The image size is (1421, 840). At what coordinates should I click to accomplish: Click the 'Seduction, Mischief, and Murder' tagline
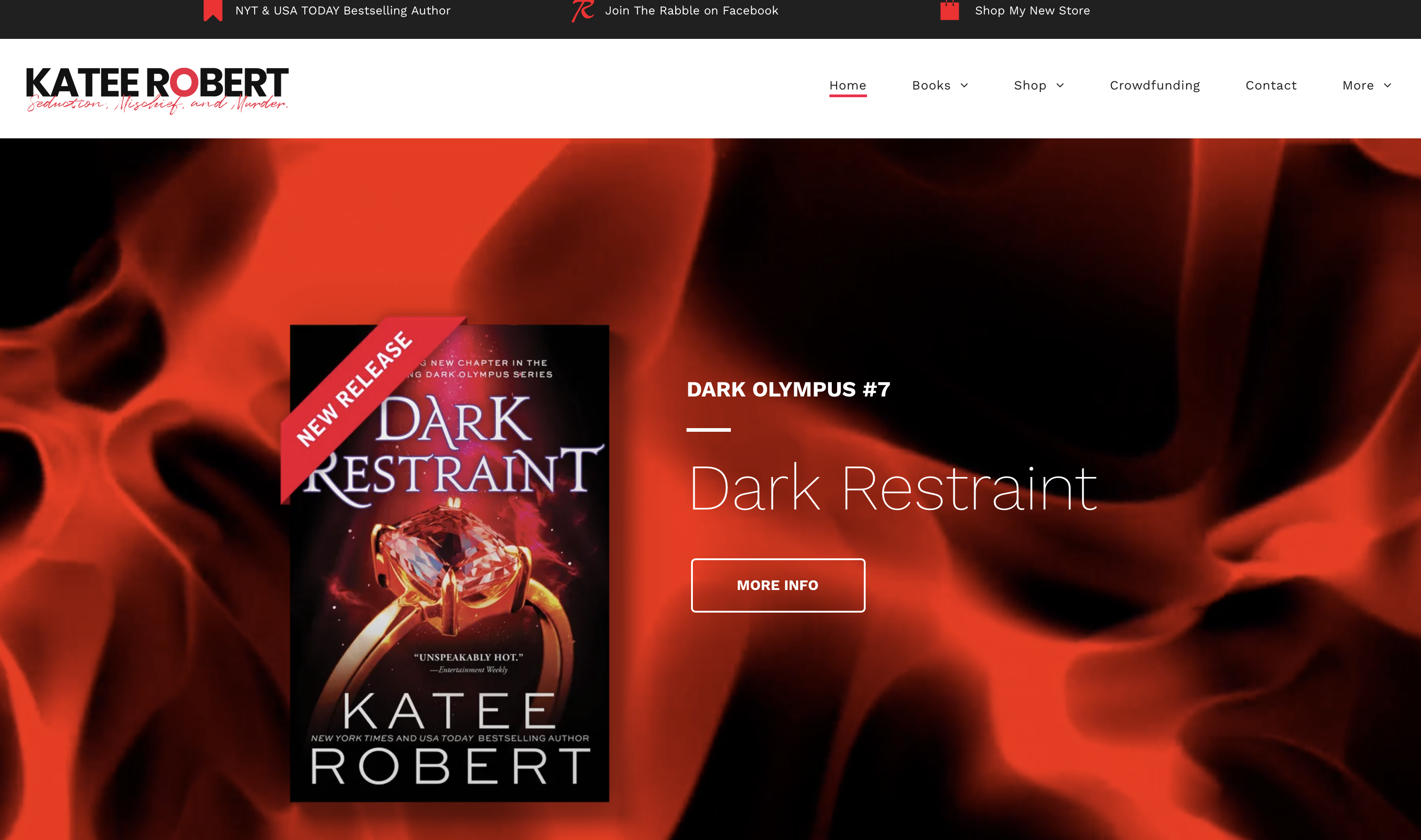point(157,104)
